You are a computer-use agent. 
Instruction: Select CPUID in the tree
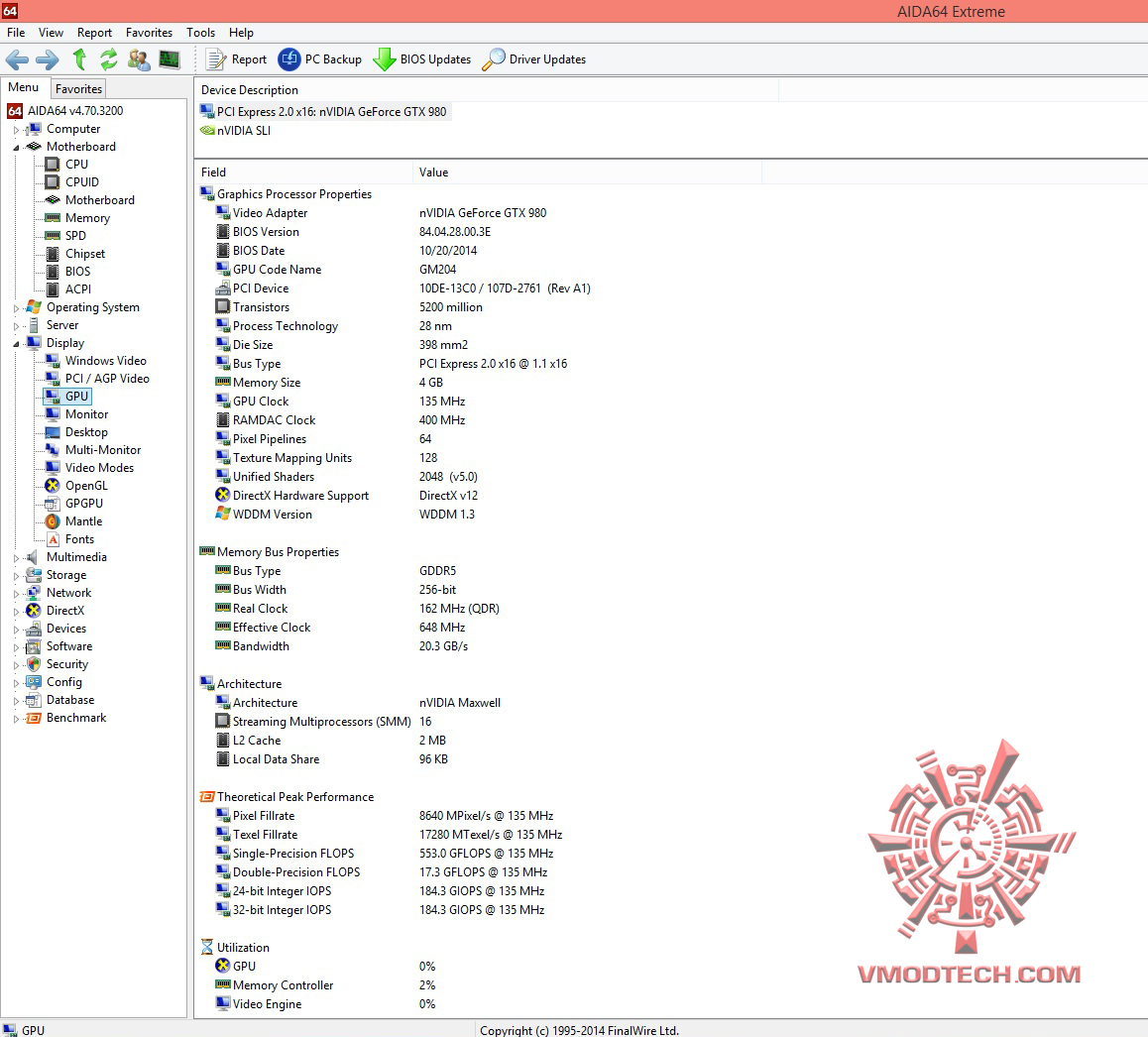click(x=82, y=181)
